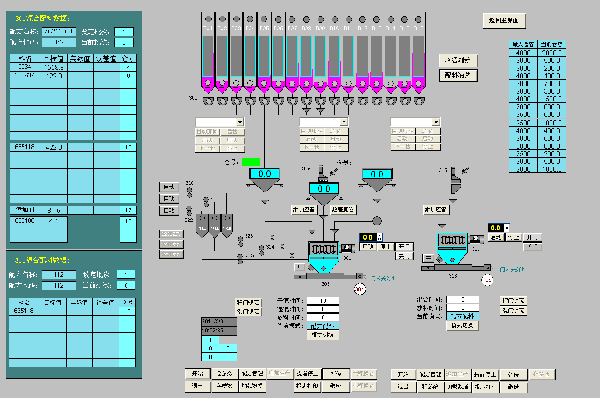Click the middle weigh hopper 0.0 display
600x398 pixels.
point(323,188)
